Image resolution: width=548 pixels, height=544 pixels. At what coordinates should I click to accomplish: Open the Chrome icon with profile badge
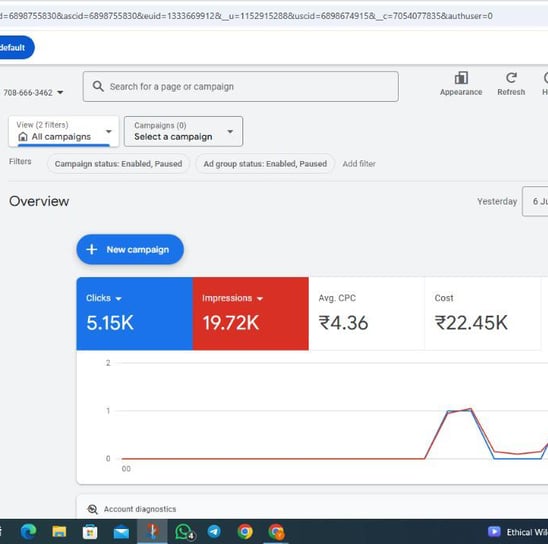[276, 532]
